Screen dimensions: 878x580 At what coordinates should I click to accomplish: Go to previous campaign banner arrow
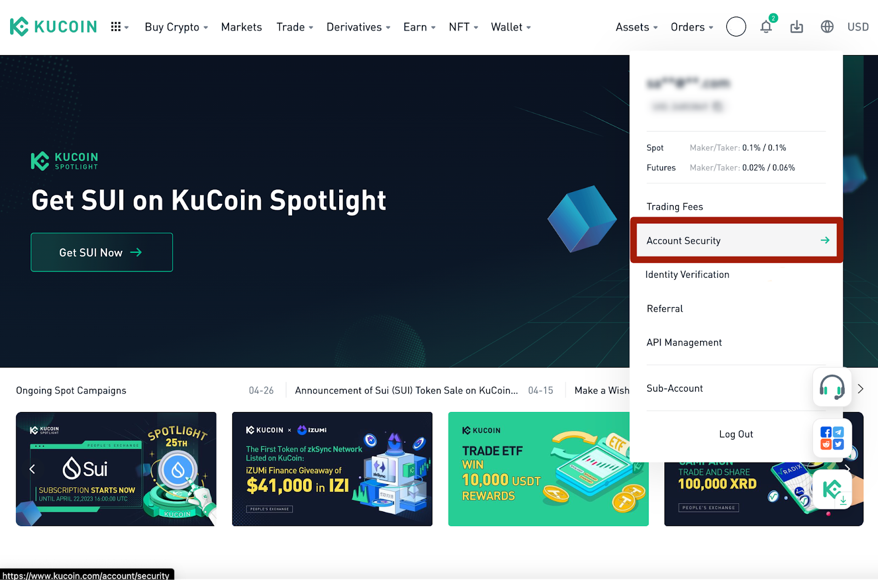point(32,469)
